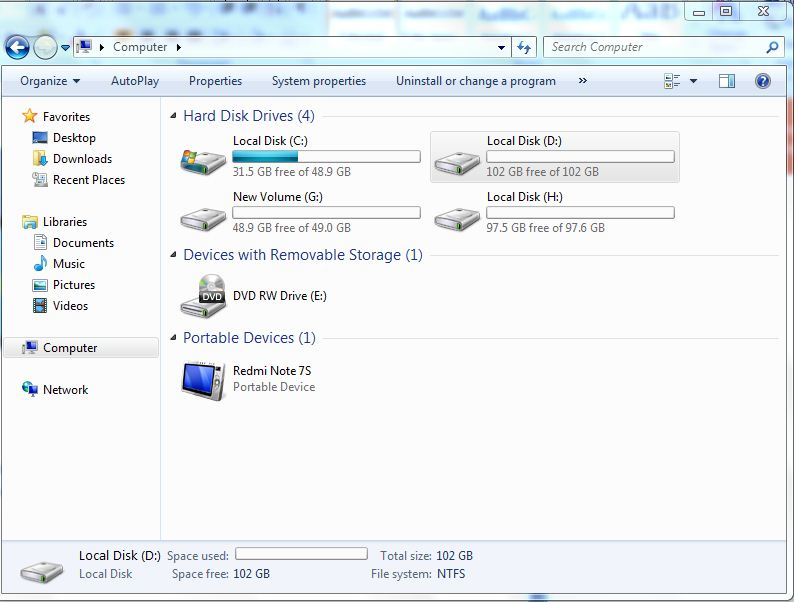The height and width of the screenshot is (602, 794).
Task: Open the Organize dropdown menu
Action: pos(49,81)
